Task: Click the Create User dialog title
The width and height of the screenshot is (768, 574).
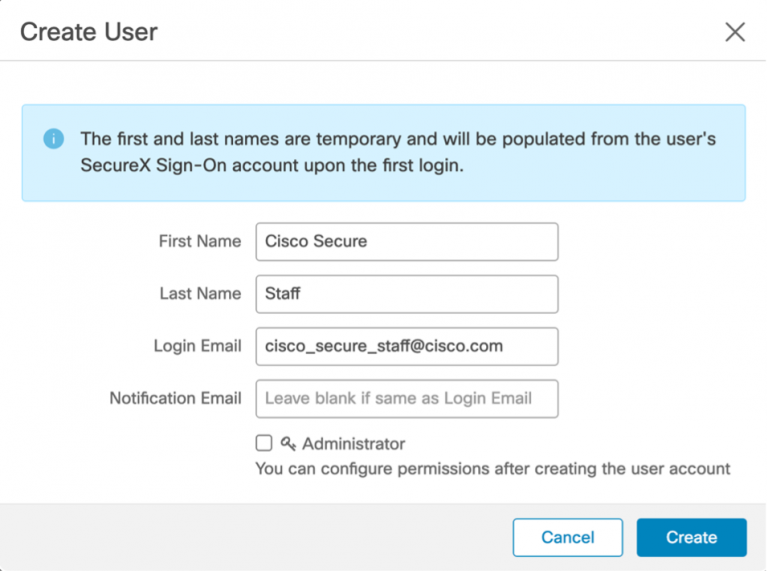Action: pyautogui.click(x=89, y=32)
